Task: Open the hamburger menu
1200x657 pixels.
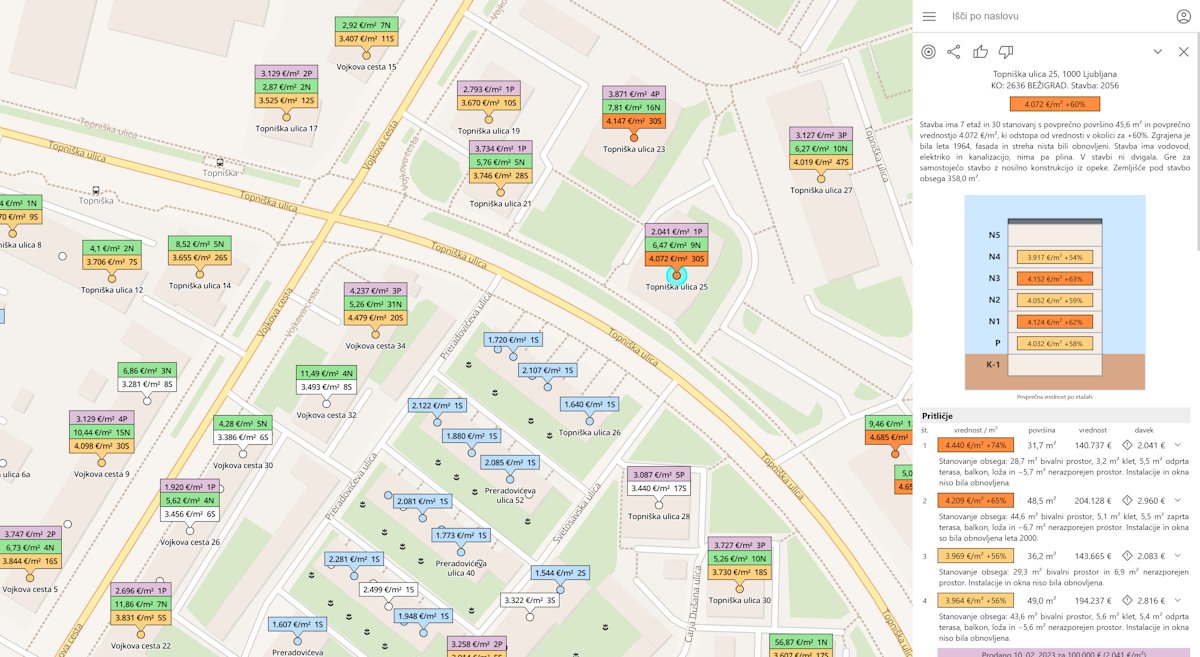Action: pyautogui.click(x=929, y=17)
